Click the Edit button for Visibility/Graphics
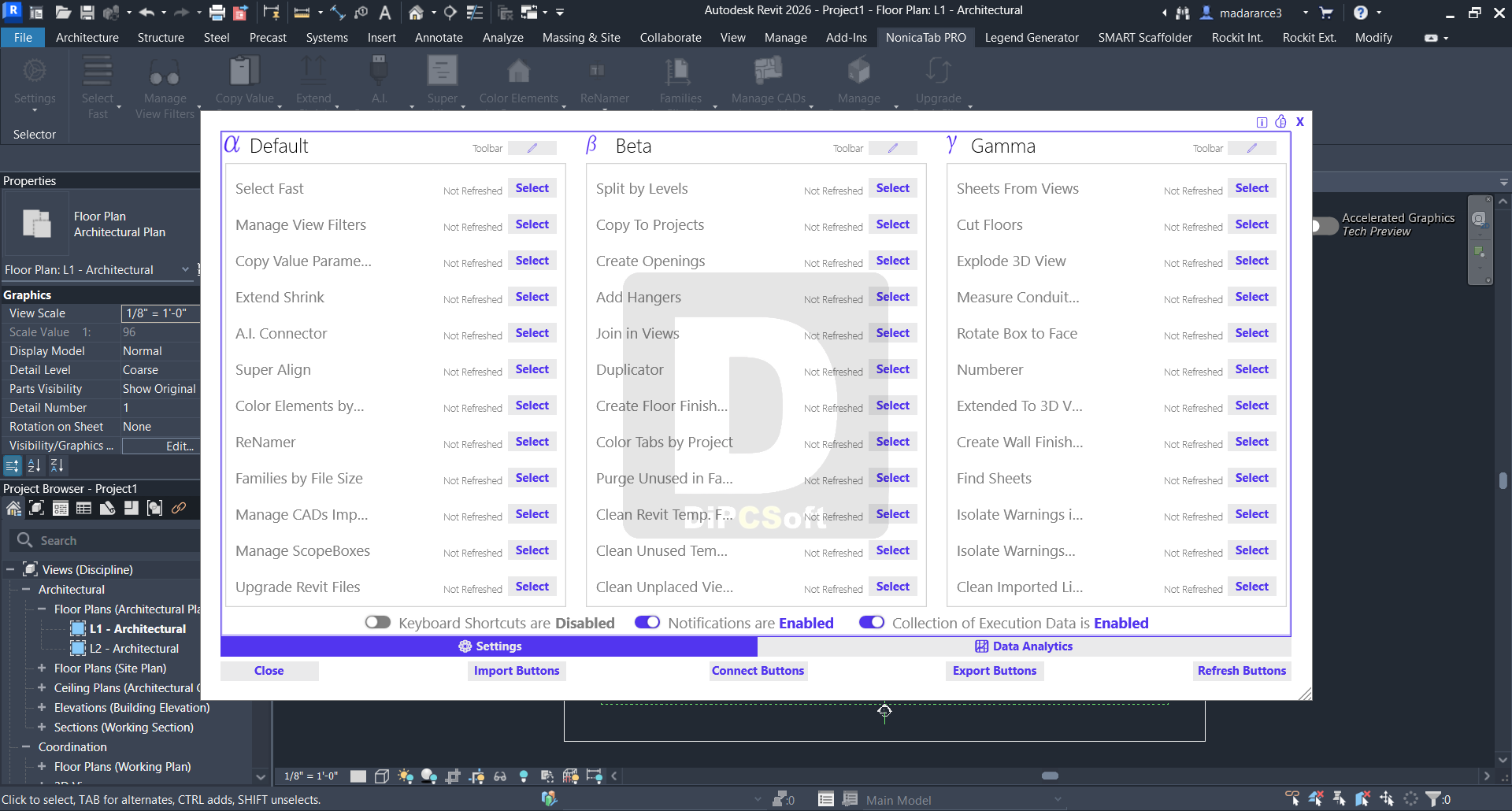The width and height of the screenshot is (1512, 811). (161, 446)
